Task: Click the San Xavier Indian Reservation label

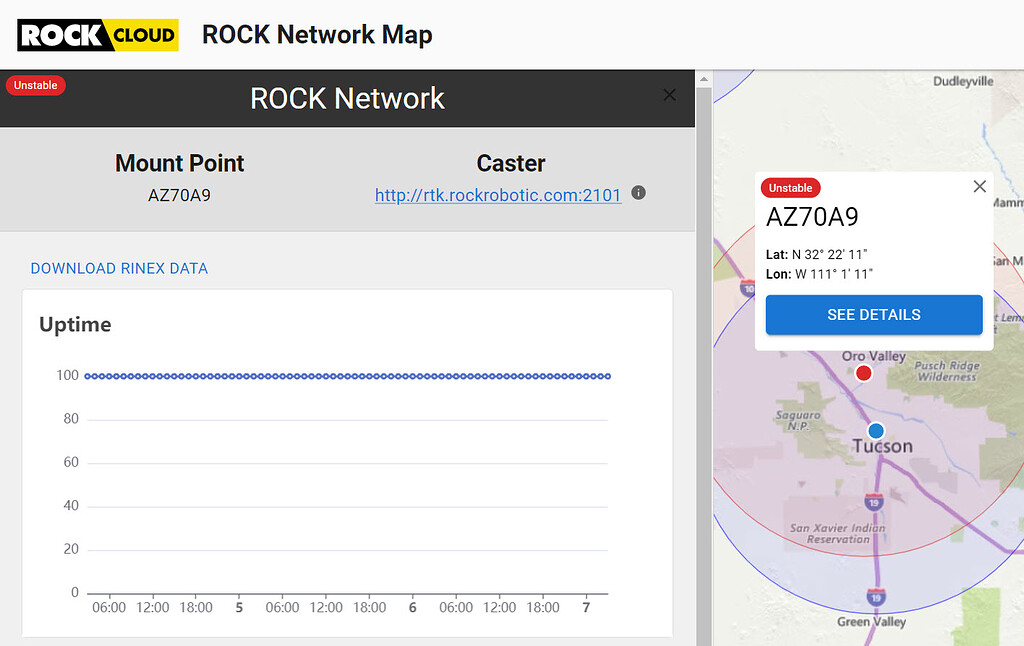Action: coord(838,533)
